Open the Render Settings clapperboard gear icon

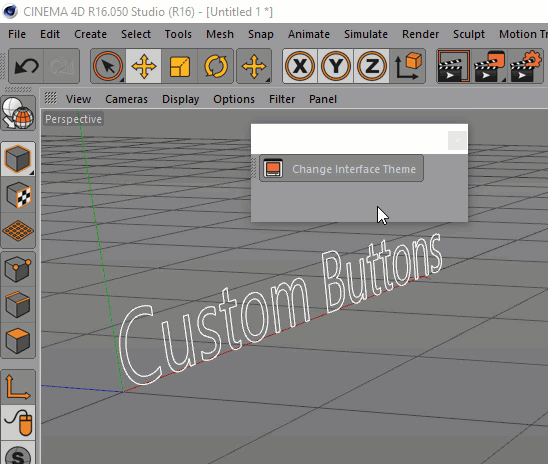click(x=525, y=66)
